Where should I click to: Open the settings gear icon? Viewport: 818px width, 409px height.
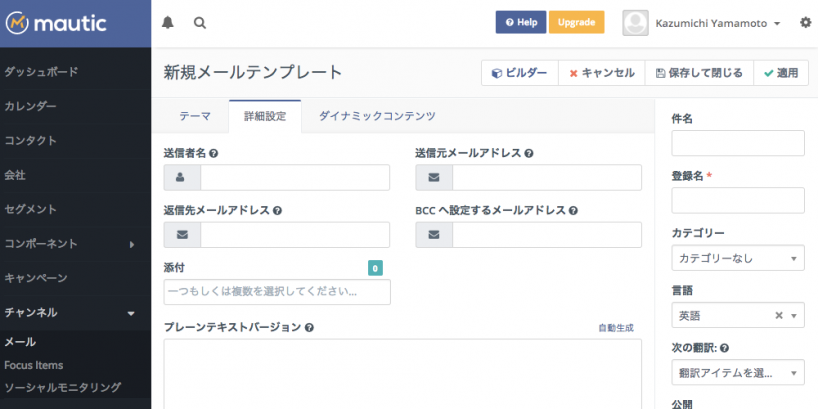(x=805, y=22)
